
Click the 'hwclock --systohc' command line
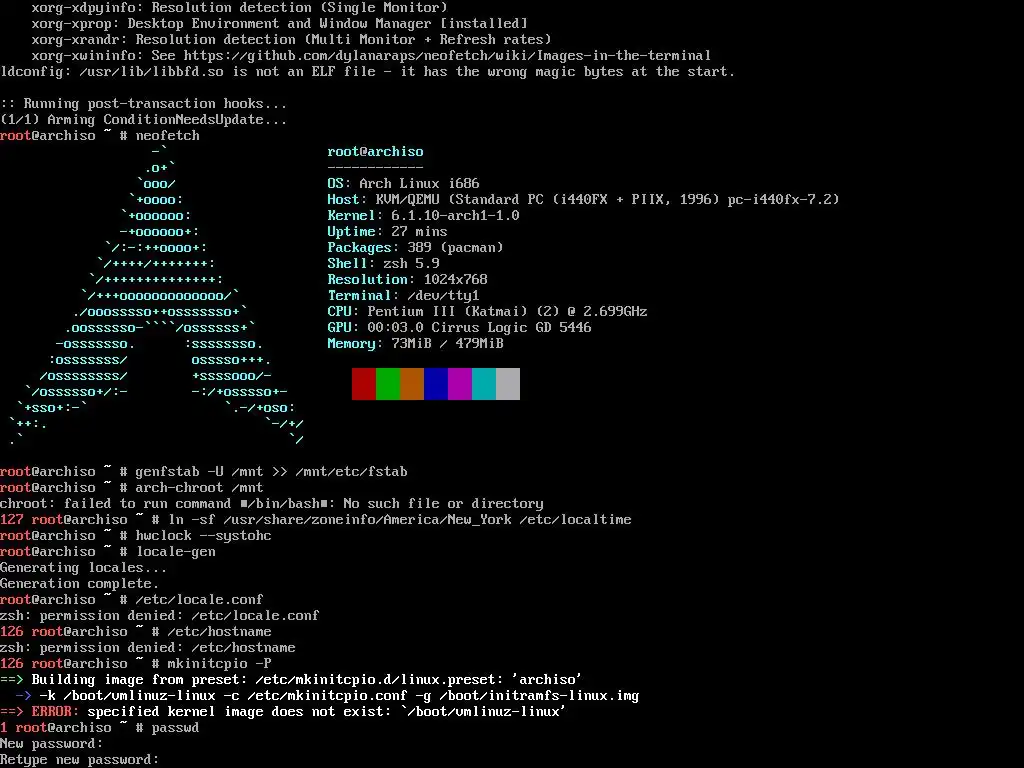click(x=136, y=536)
